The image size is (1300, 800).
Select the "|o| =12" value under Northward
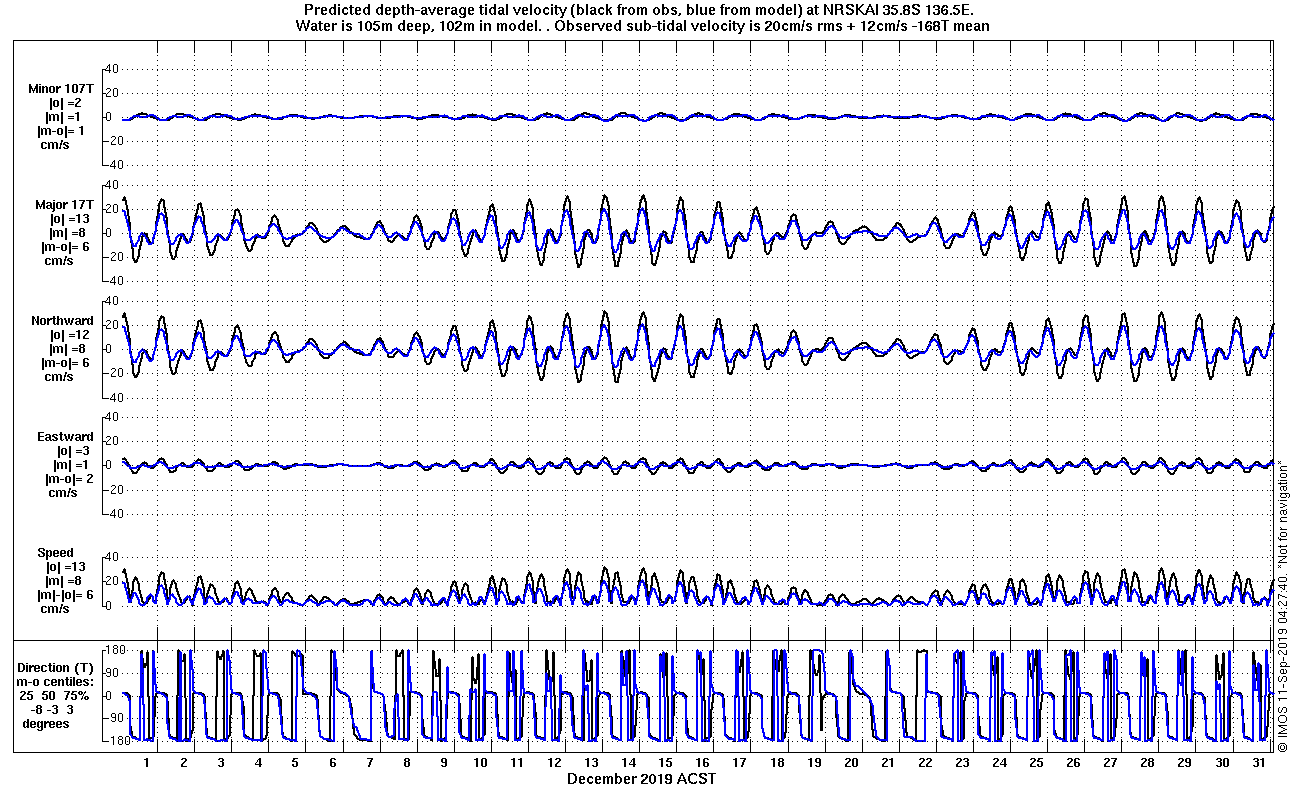click(x=69, y=335)
